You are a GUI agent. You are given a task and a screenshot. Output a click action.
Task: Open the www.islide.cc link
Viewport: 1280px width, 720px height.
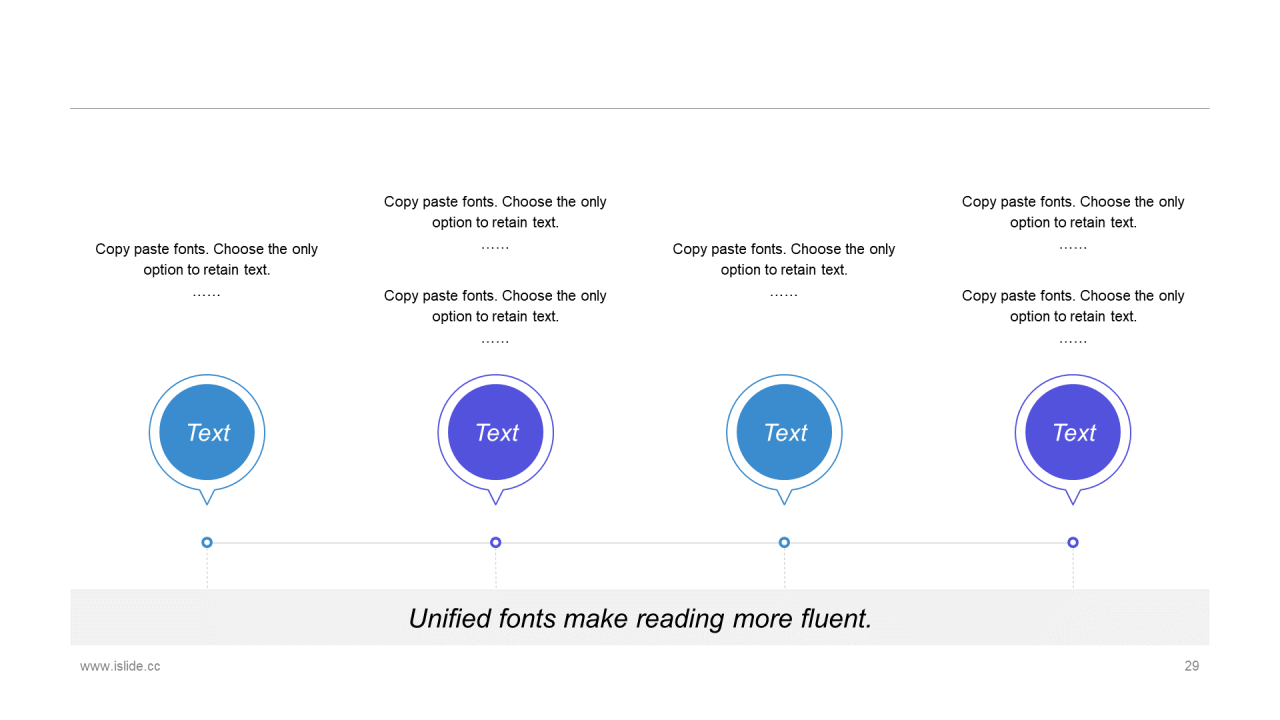[x=120, y=666]
